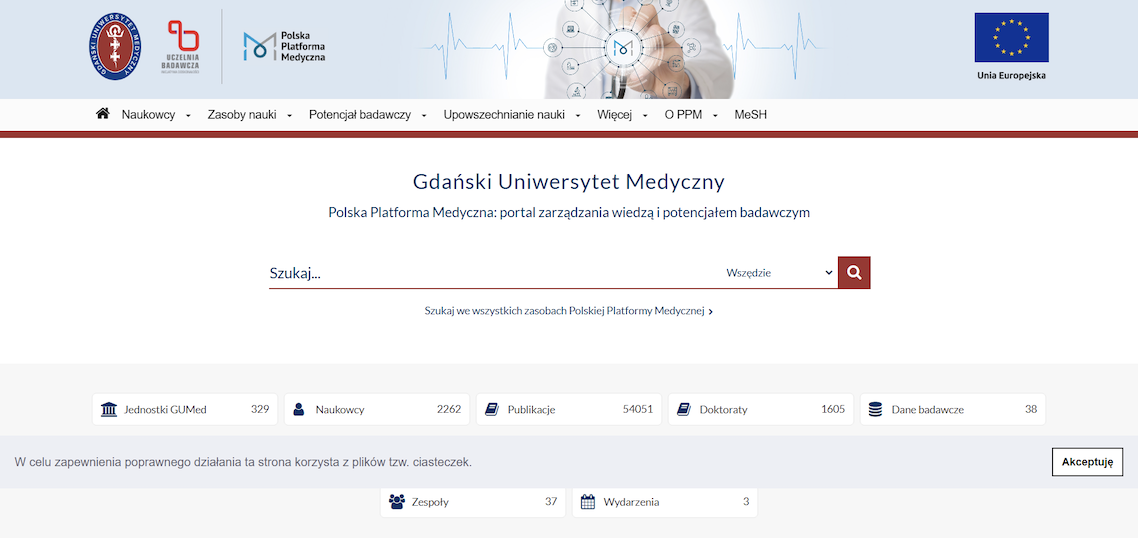Expand the arrow next to Zasoby nauki
1138x538 pixels.
click(x=289, y=115)
